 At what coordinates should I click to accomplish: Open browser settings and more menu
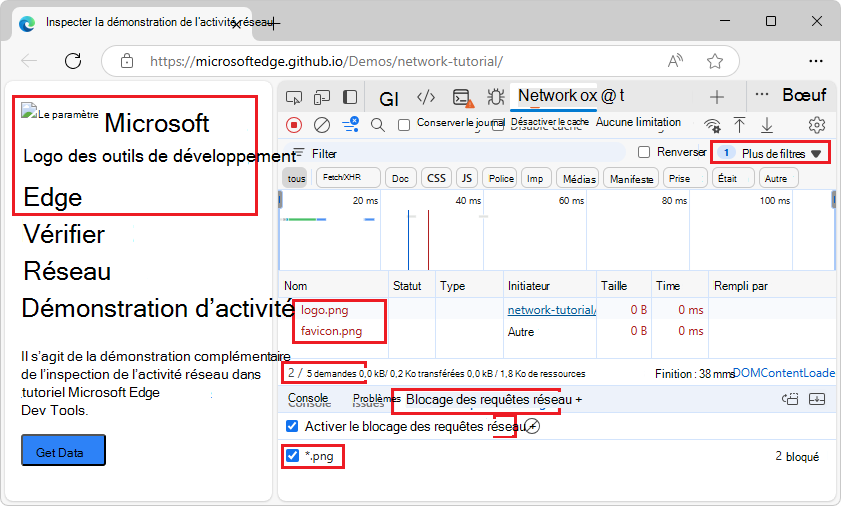(x=816, y=61)
